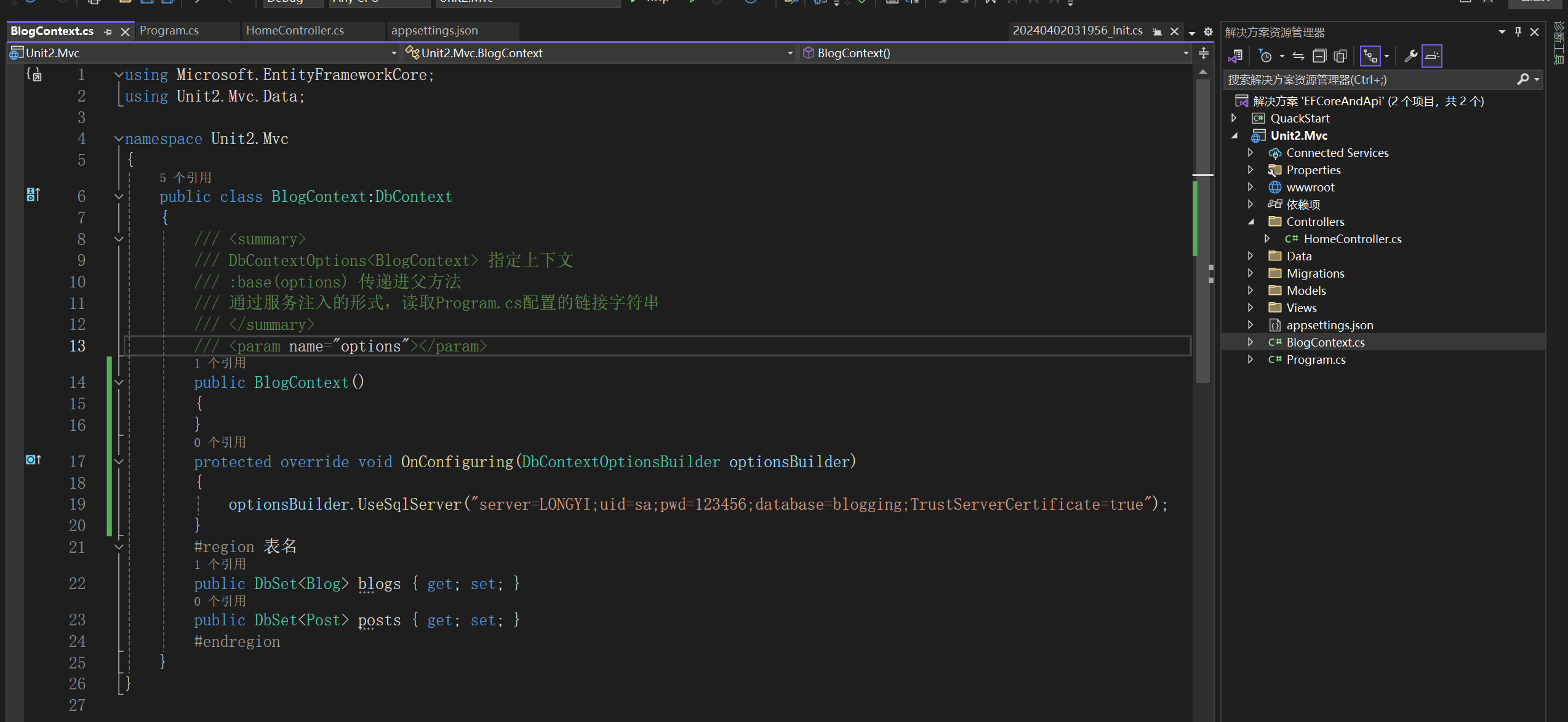The width and height of the screenshot is (1568, 722).
Task: Toggle the file nesting view button
Action: pyautogui.click(x=1370, y=56)
